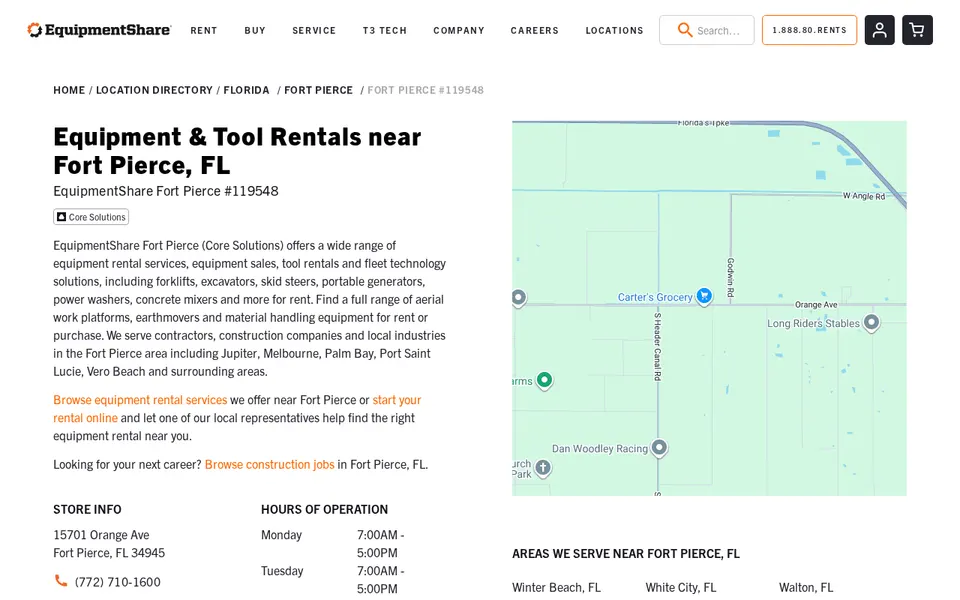The image size is (960, 600).
Task: Click the HOURS OF OPERATION heading
Action: (x=324, y=509)
